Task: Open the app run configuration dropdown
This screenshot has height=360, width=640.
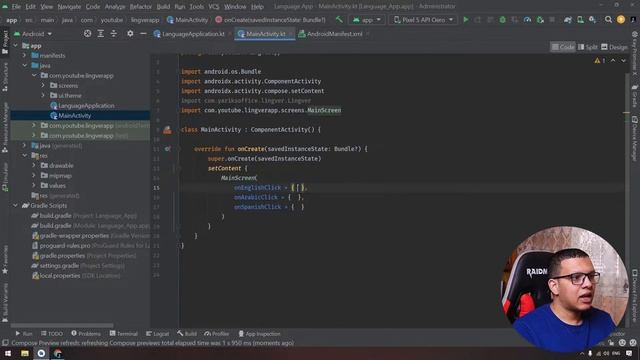Action: point(367,20)
